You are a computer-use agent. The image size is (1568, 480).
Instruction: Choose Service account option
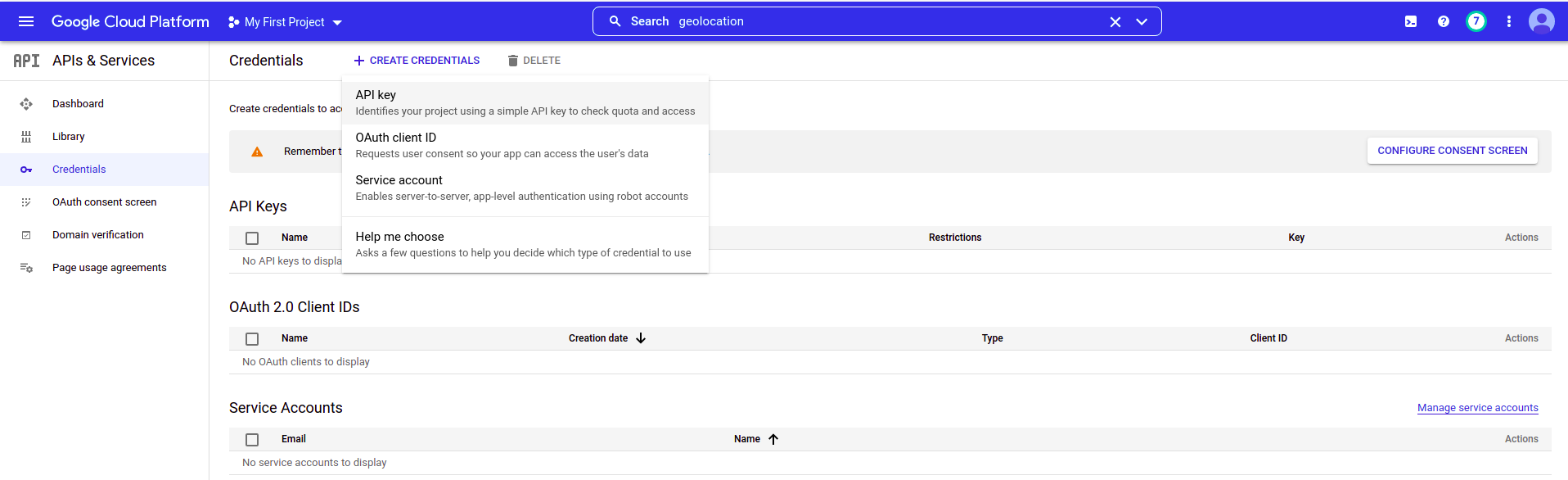tap(525, 188)
